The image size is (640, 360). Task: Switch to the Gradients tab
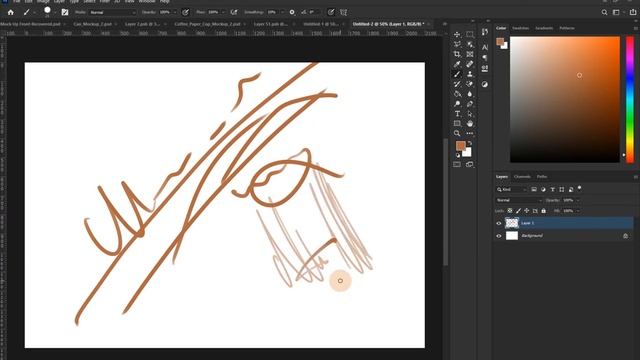pyautogui.click(x=544, y=28)
